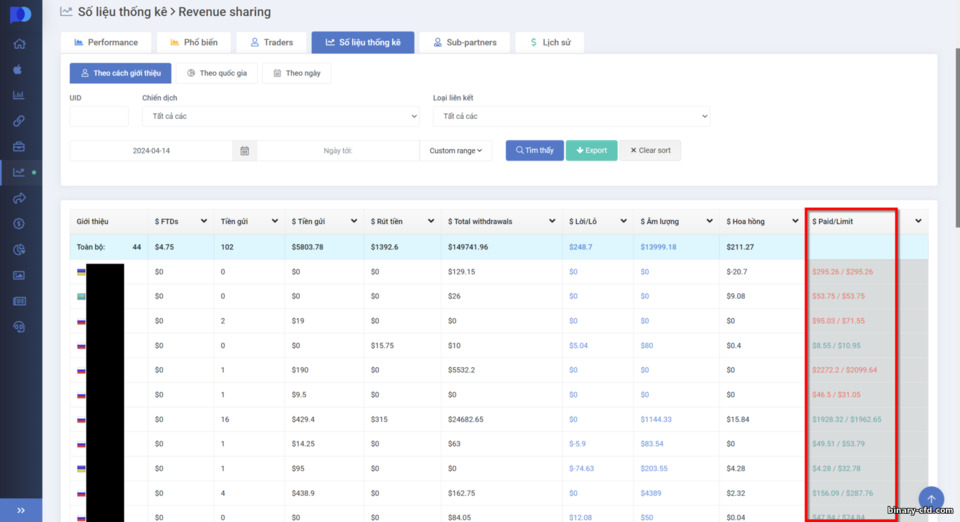Click the link chain icon in sidebar

(20, 121)
